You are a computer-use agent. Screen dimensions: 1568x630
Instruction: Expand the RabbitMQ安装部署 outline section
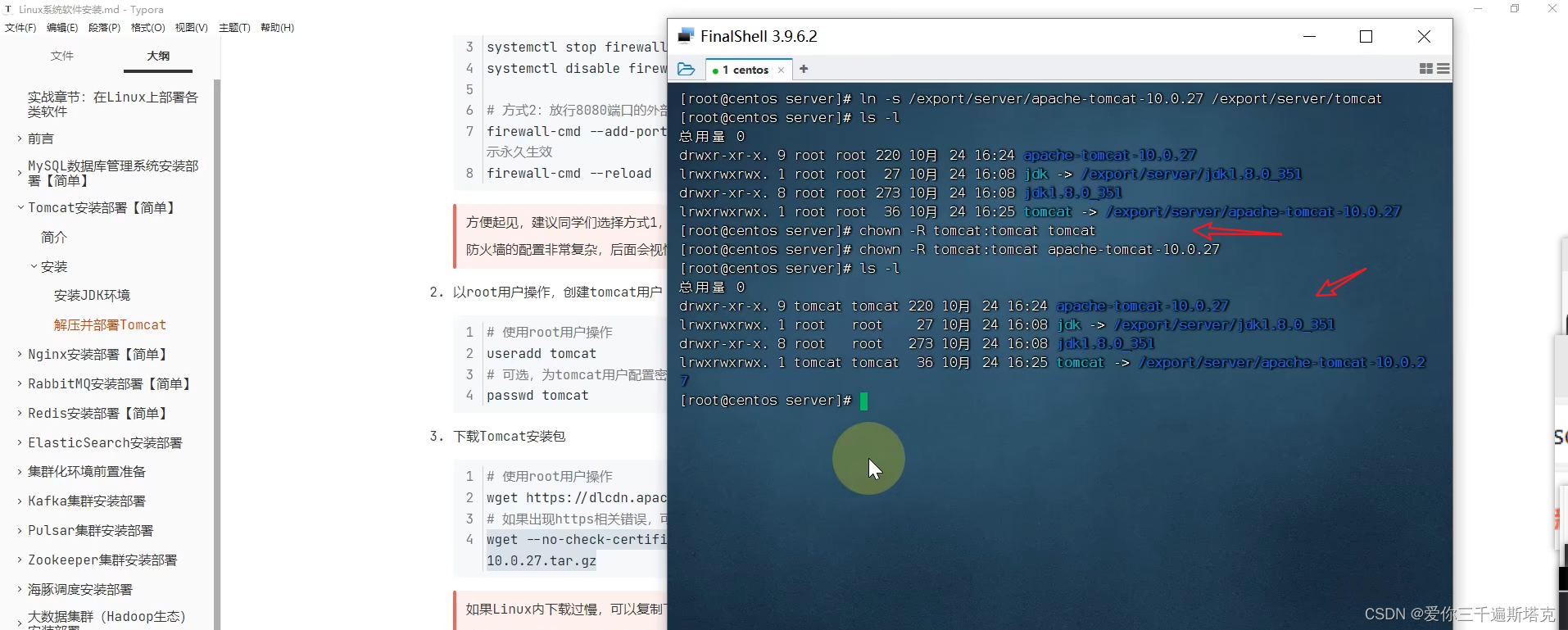(x=20, y=383)
